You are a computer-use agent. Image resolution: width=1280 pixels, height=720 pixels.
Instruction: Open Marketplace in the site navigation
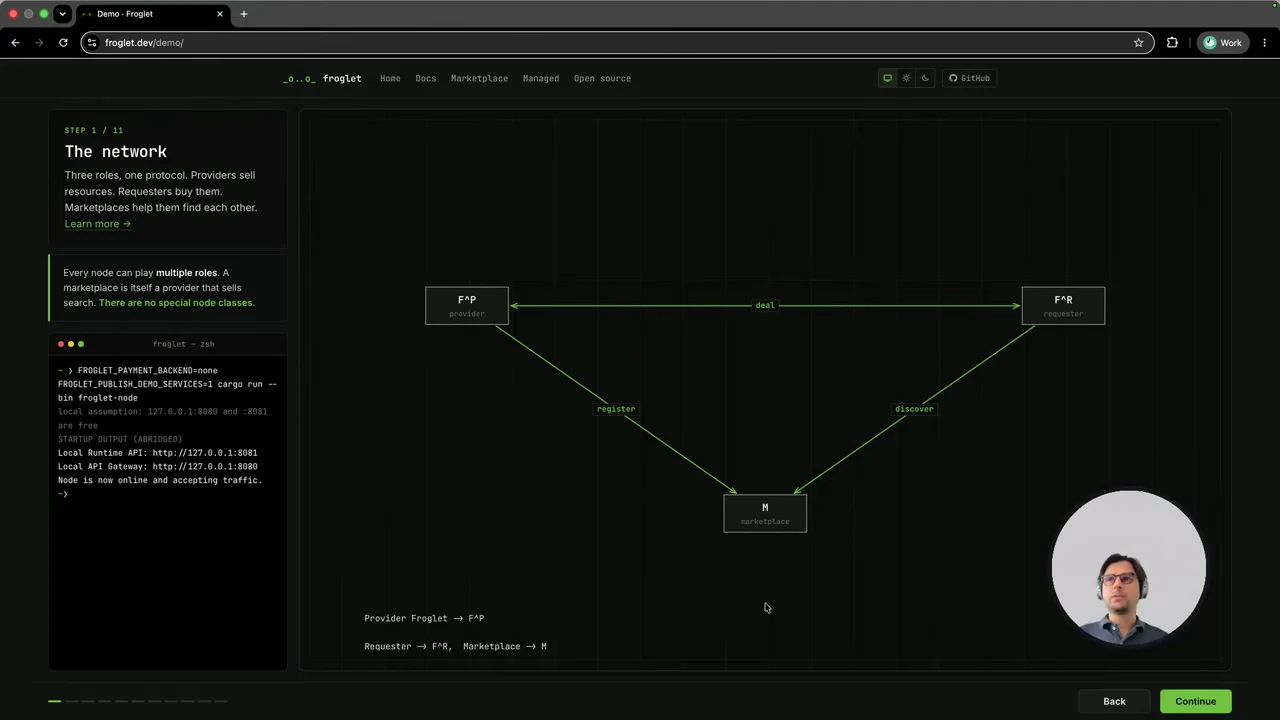pyautogui.click(x=479, y=78)
